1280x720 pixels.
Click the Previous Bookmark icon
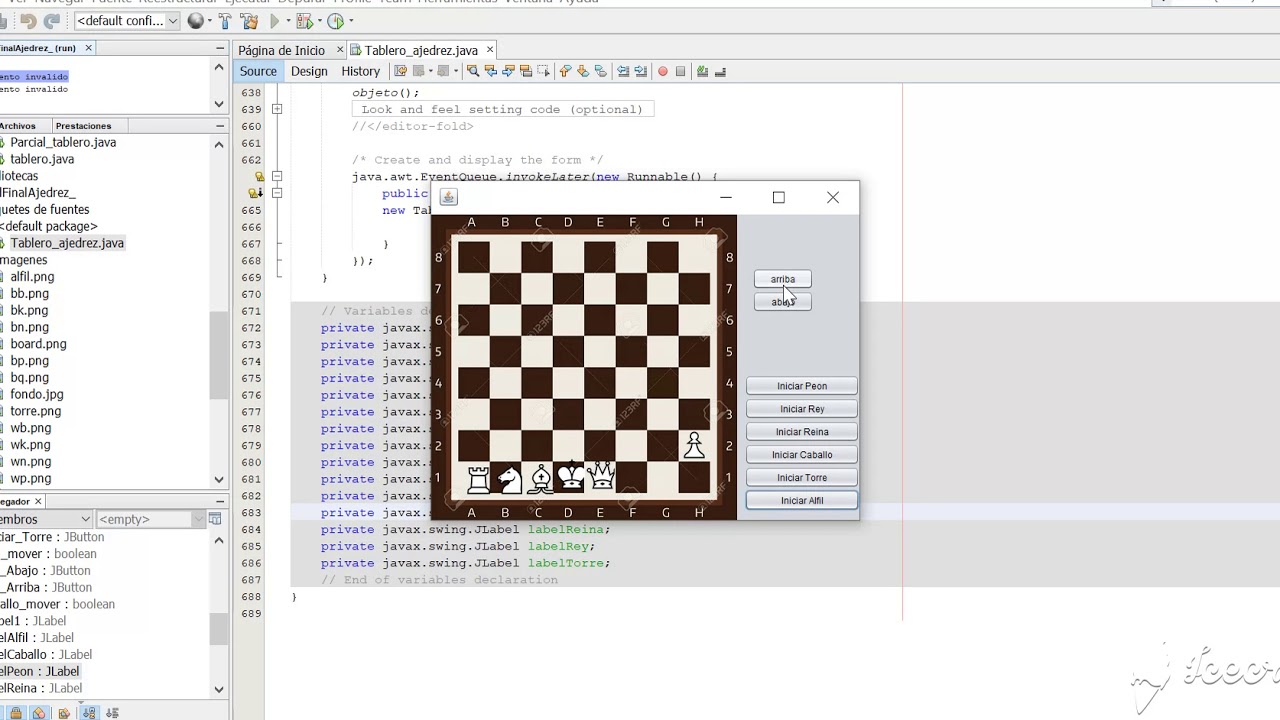click(x=566, y=71)
